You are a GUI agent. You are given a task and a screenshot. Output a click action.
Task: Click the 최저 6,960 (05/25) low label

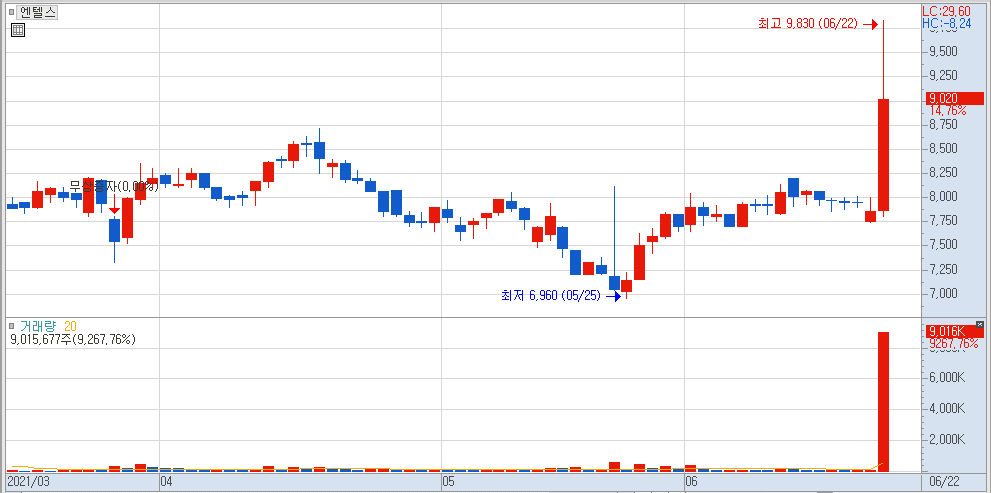550,295
